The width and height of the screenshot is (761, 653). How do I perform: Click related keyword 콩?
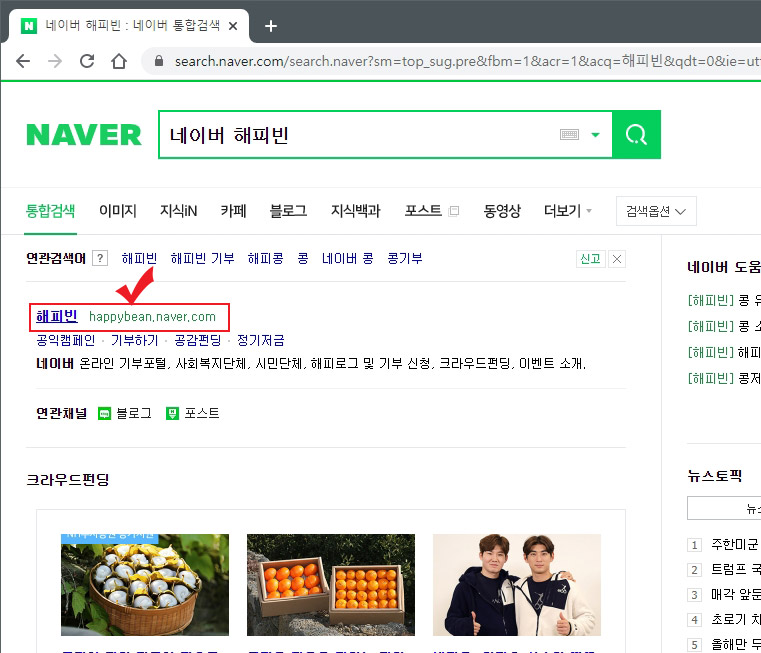click(303, 258)
